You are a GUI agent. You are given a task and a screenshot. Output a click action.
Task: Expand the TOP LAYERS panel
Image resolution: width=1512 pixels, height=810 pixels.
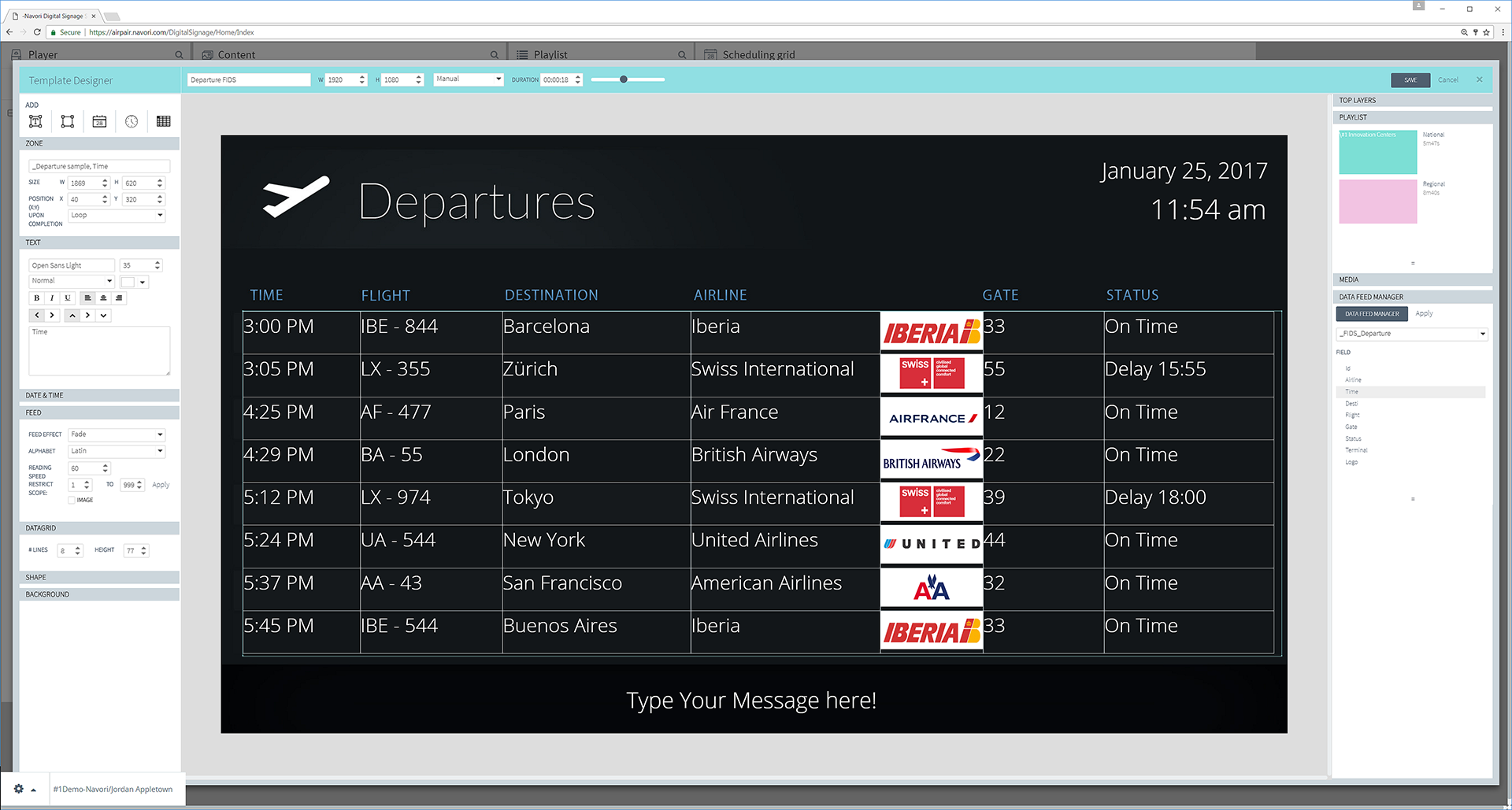1413,101
